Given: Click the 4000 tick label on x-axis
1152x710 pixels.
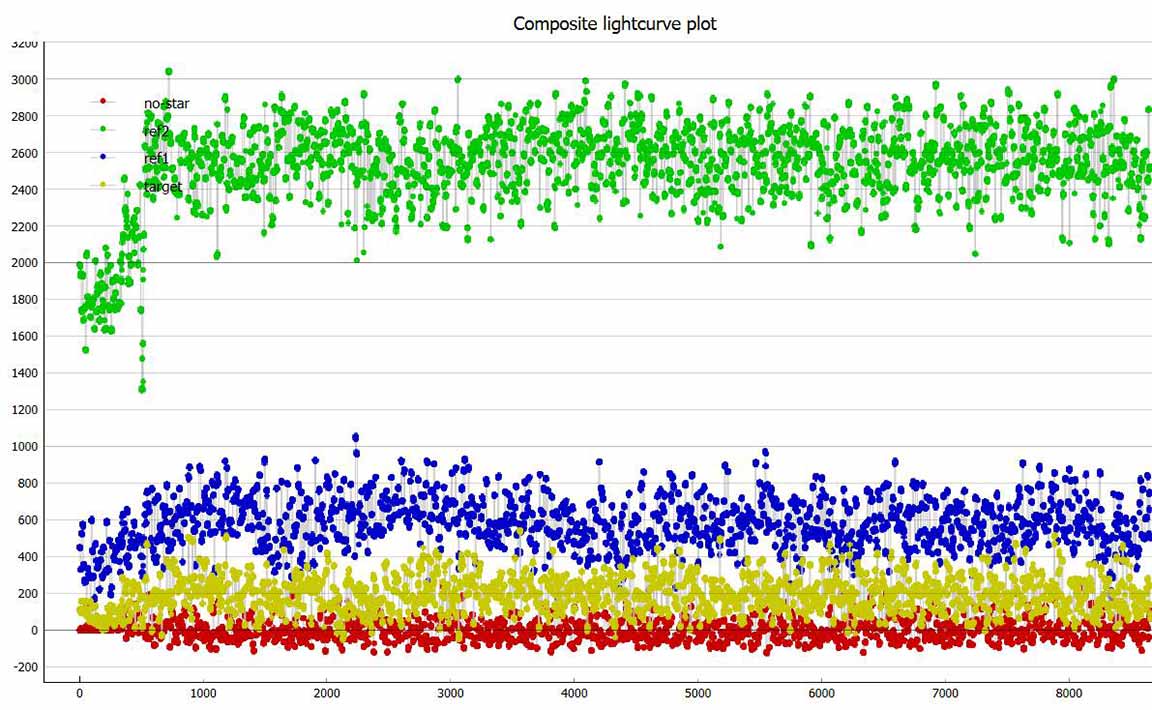Looking at the screenshot, I should 574,692.
